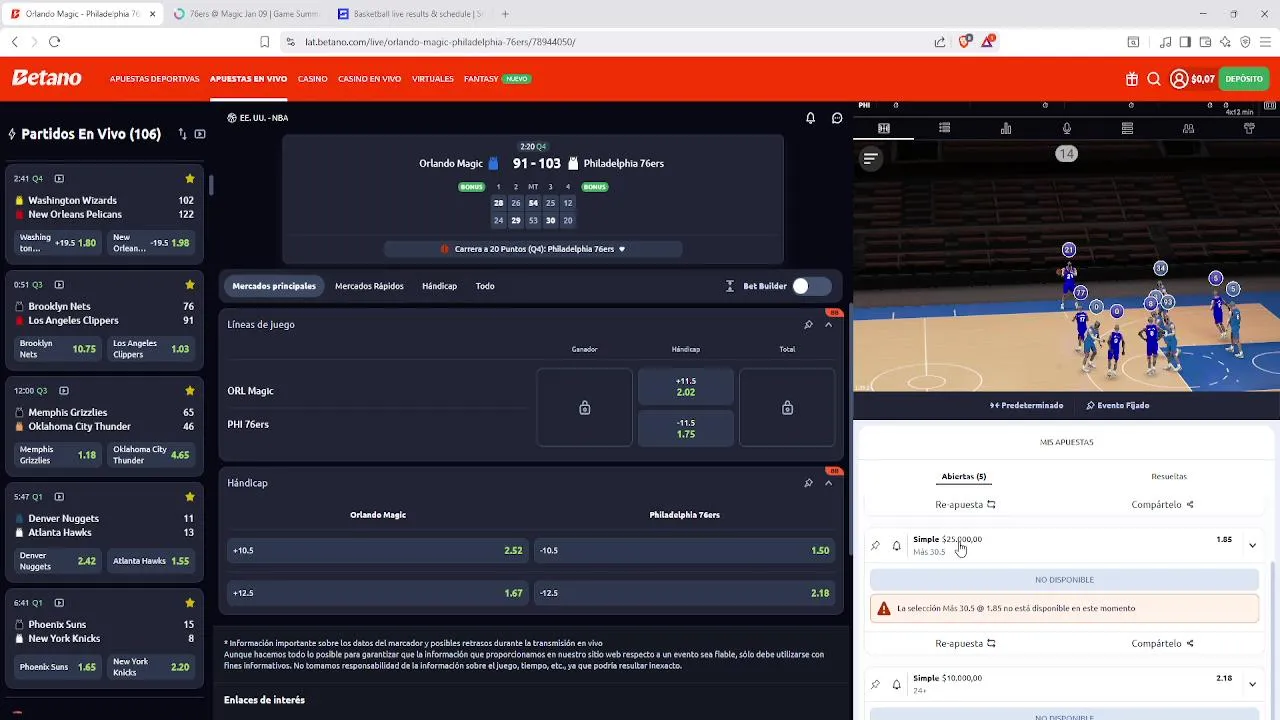Toggle favorite star for Washington Wizards match
Viewport: 1280px width, 720px height.
[x=190, y=179]
